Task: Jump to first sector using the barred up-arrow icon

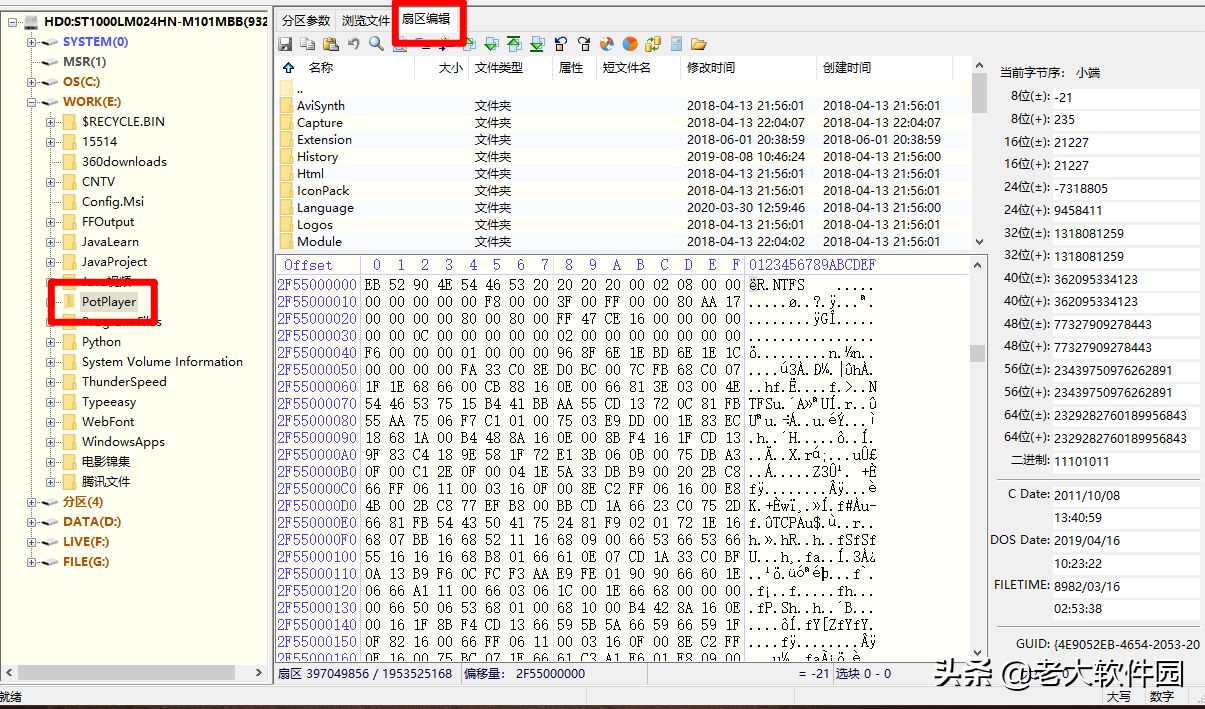Action: (514, 44)
